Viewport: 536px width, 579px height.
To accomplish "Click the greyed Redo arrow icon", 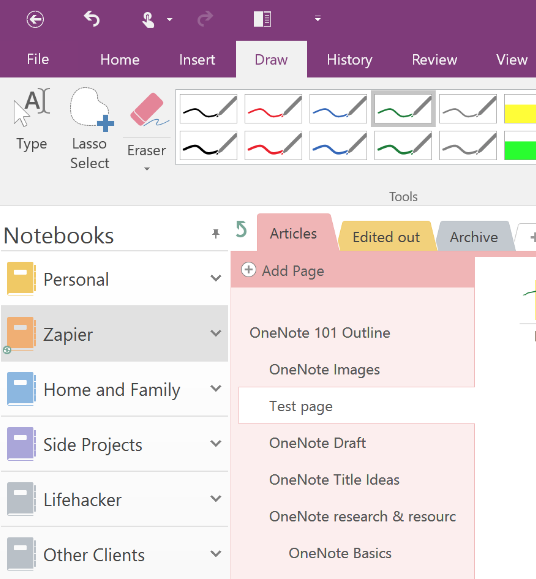I will click(x=205, y=19).
